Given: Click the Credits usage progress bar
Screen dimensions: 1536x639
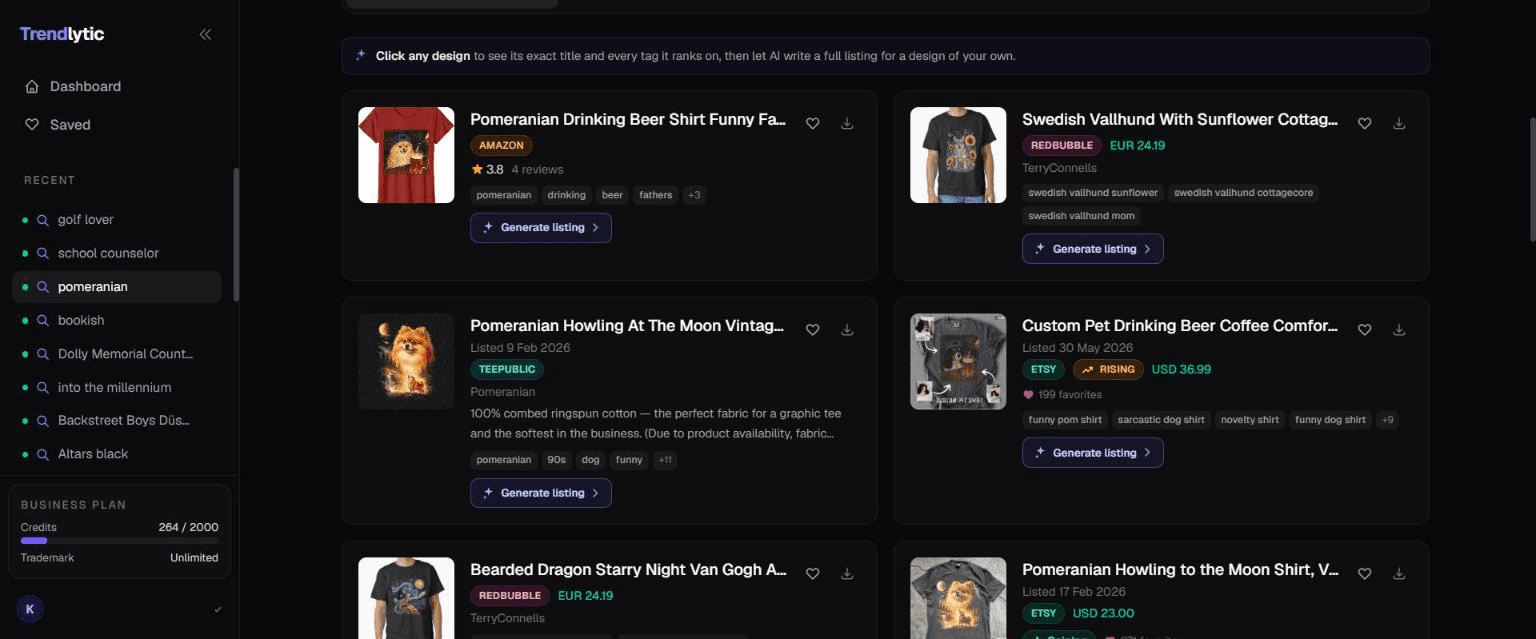Looking at the screenshot, I should [119, 541].
